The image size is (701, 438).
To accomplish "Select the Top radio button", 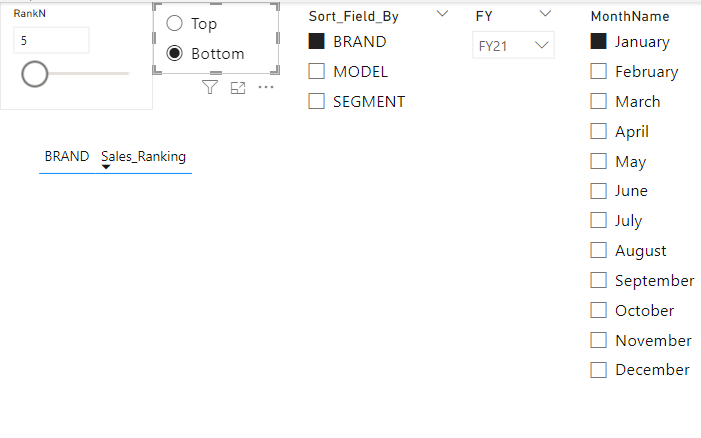I will coord(175,24).
